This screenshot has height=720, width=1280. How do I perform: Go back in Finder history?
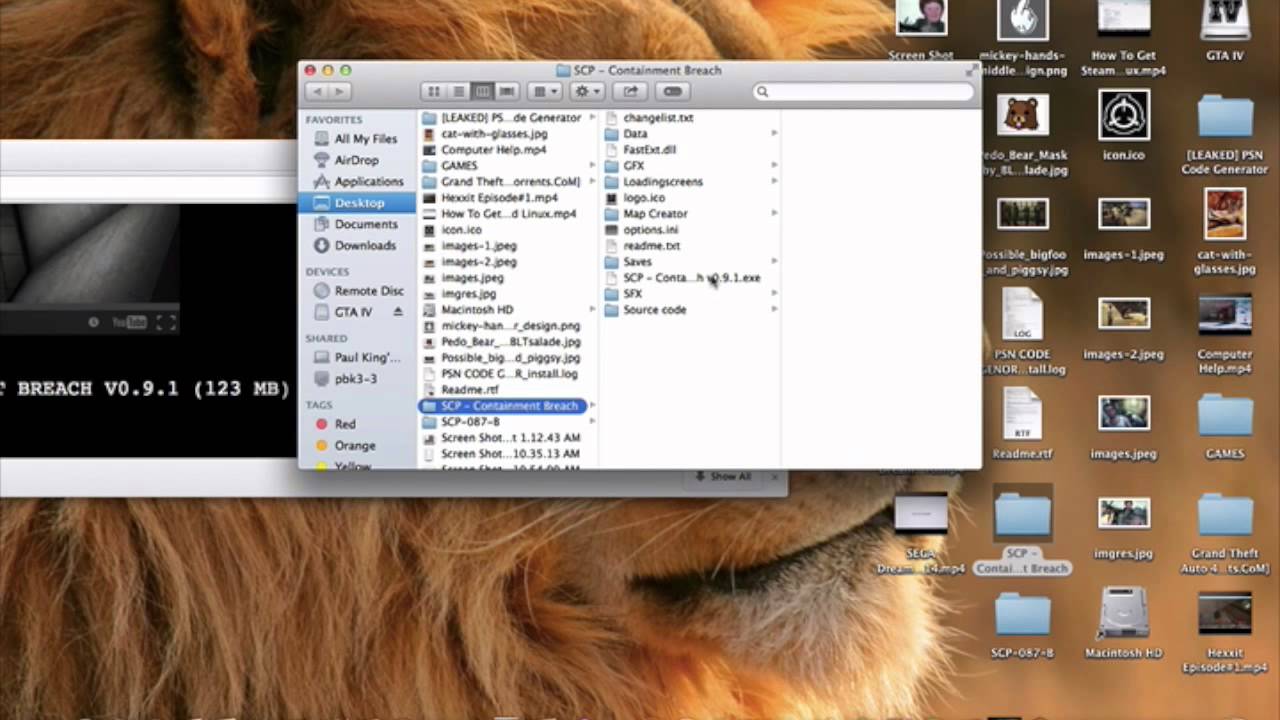click(x=317, y=91)
